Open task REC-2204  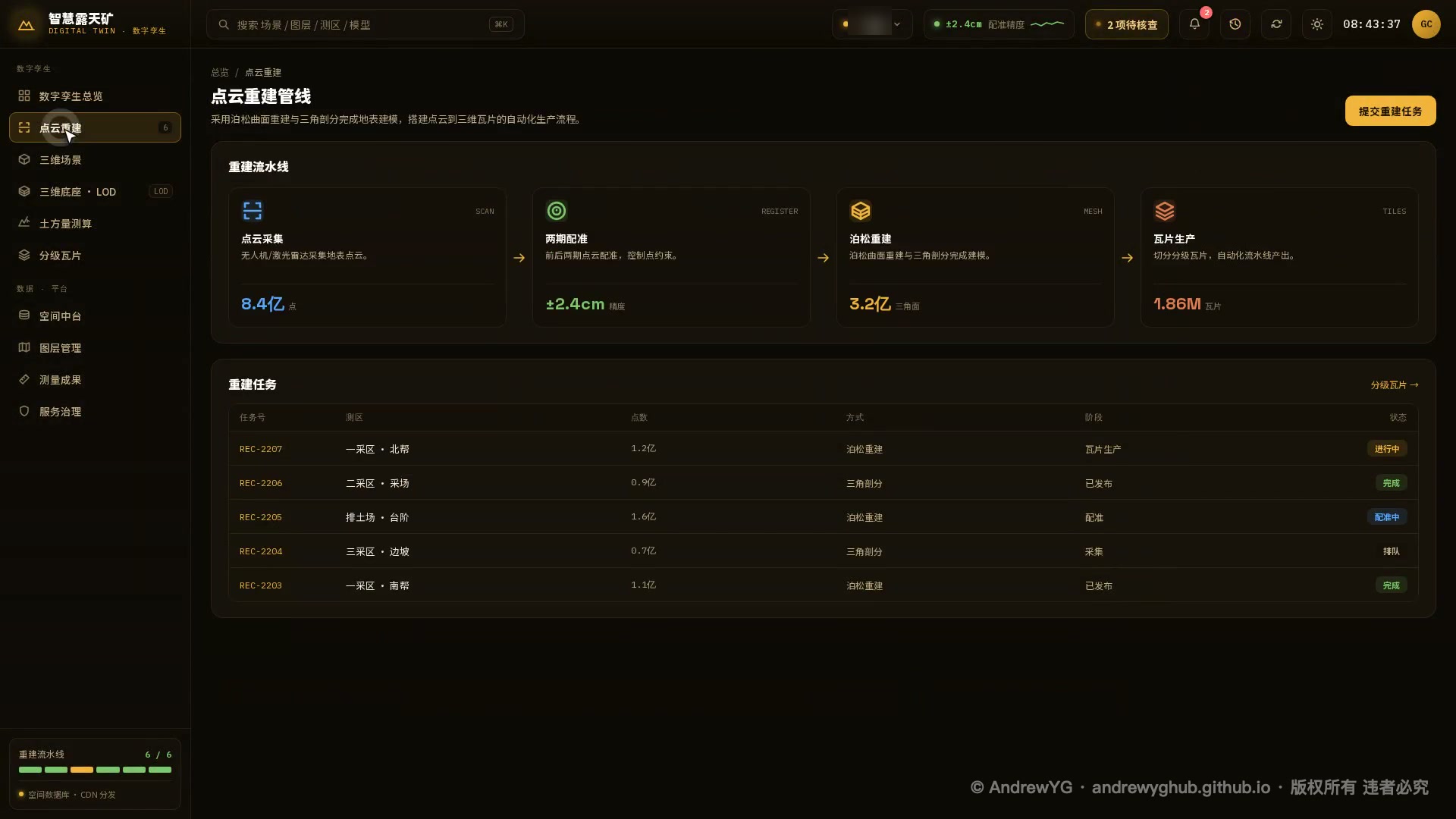pyautogui.click(x=261, y=551)
